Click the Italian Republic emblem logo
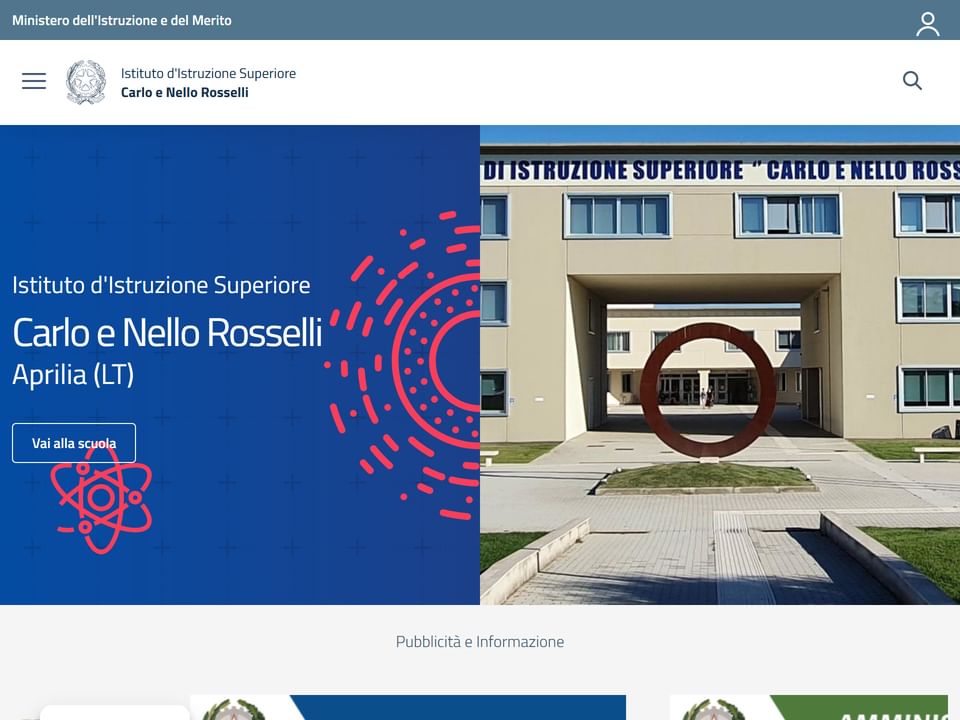 pyautogui.click(x=86, y=82)
